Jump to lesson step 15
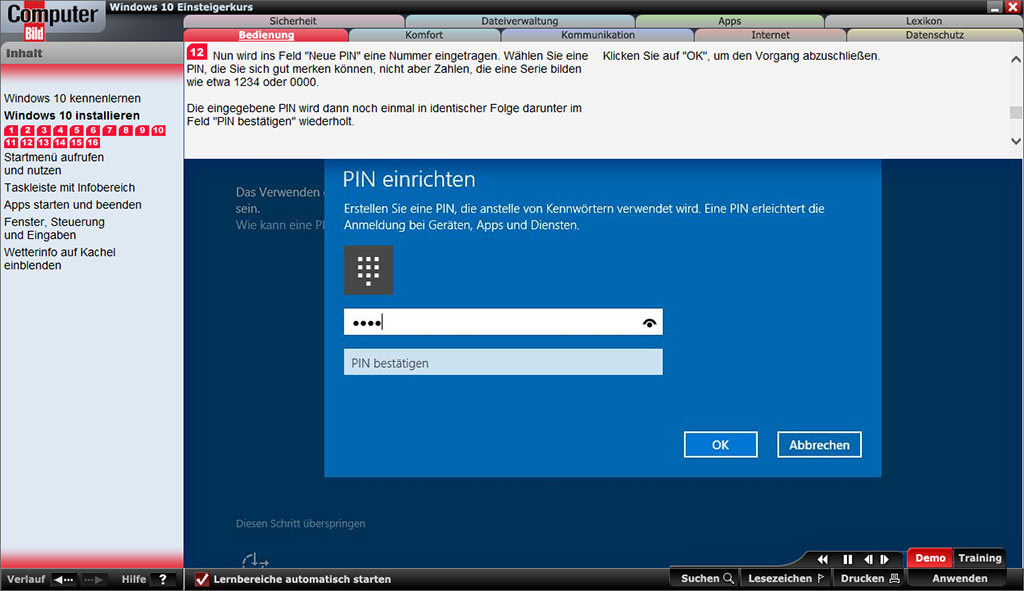 click(76, 142)
